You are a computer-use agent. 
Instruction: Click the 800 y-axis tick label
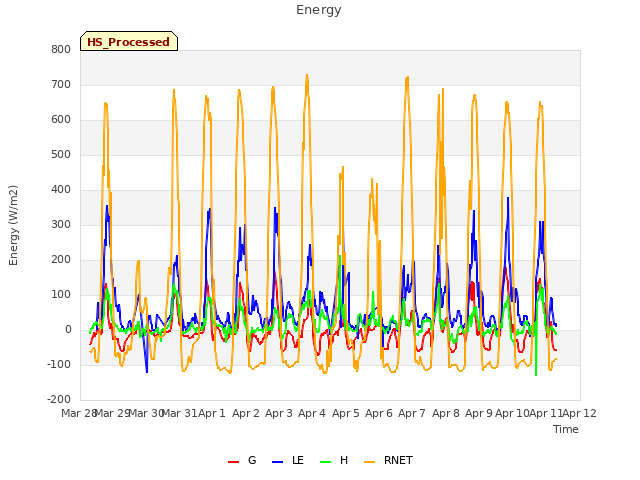[x=61, y=50]
